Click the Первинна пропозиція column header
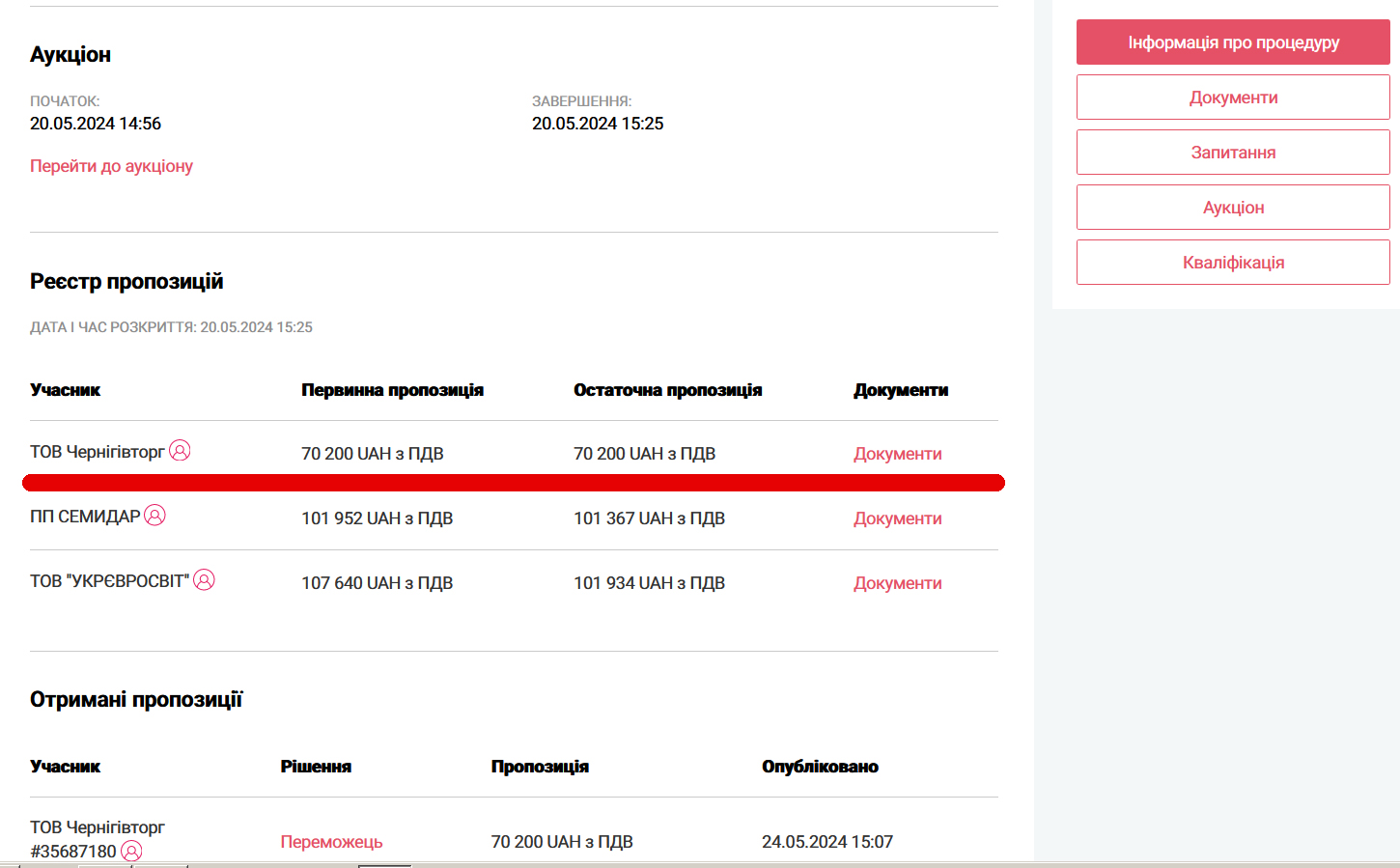Viewport: 1400px width, 868px height. tap(392, 390)
